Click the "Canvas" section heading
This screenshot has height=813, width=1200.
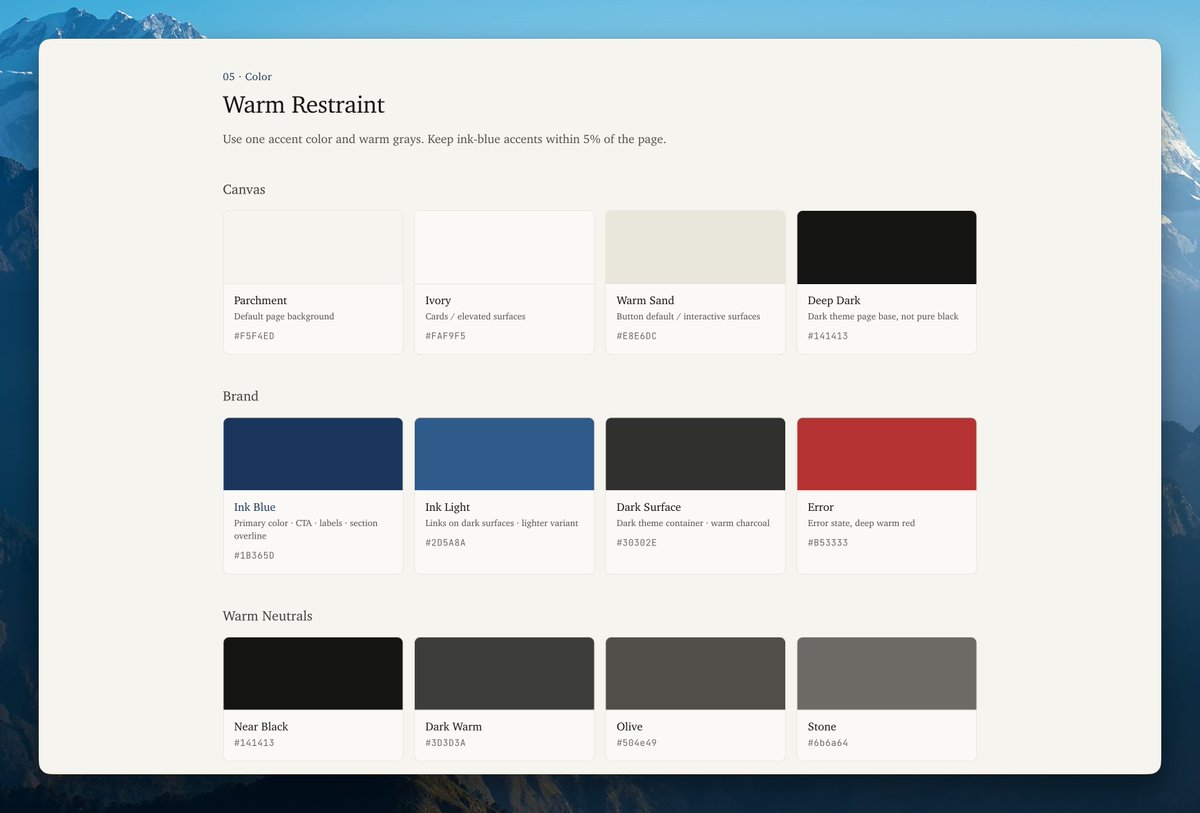[244, 189]
